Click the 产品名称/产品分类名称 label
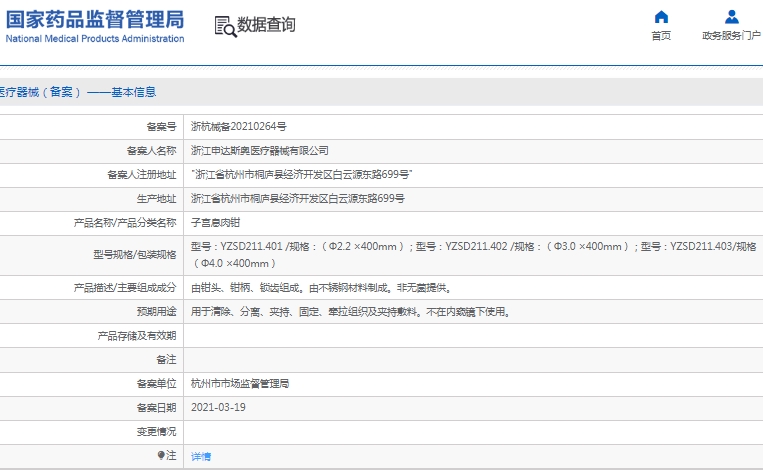The height and width of the screenshot is (475, 763). pos(125,223)
